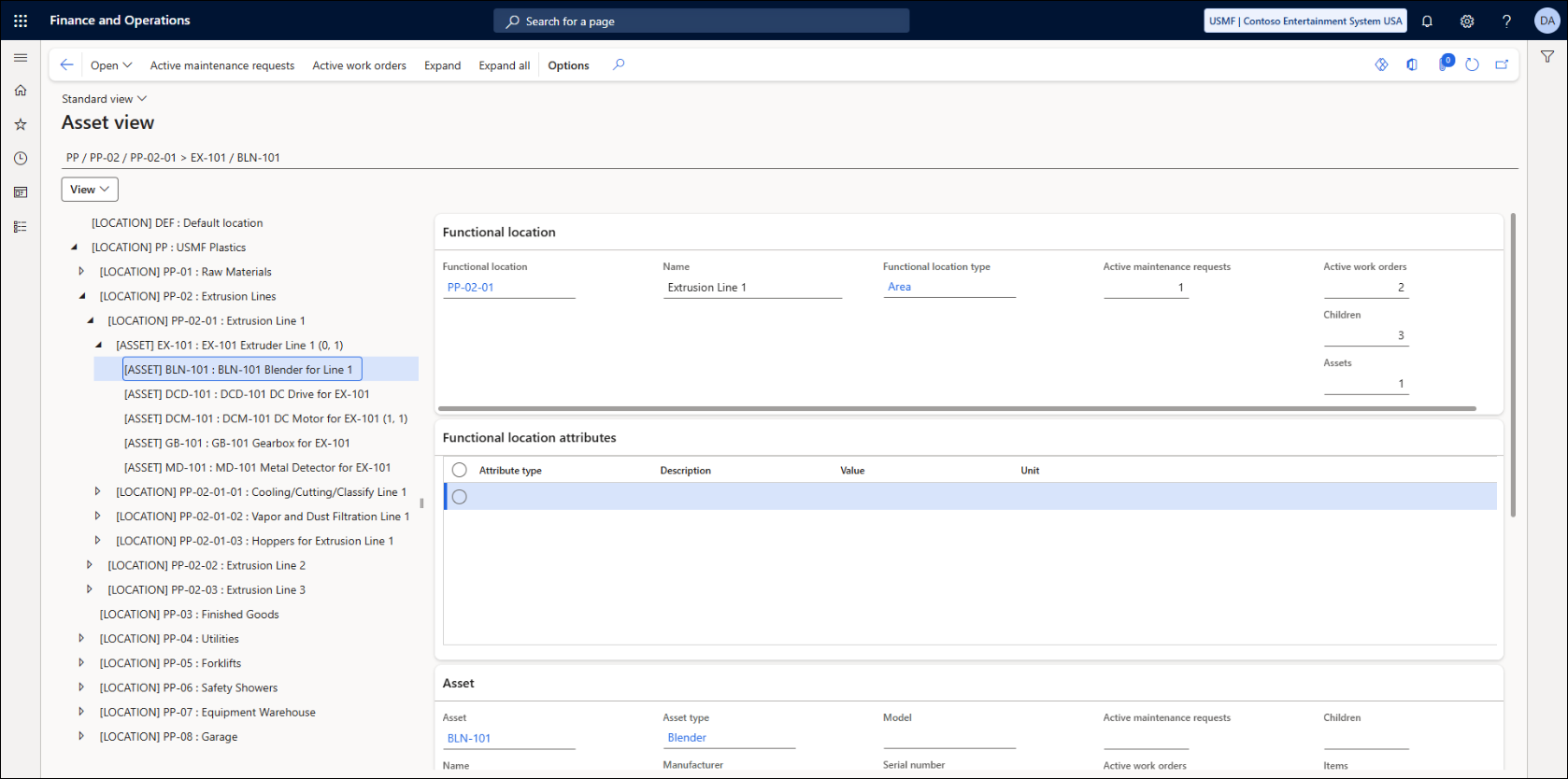Open the settings gear icon
This screenshot has width=1568, height=779.
click(1467, 21)
